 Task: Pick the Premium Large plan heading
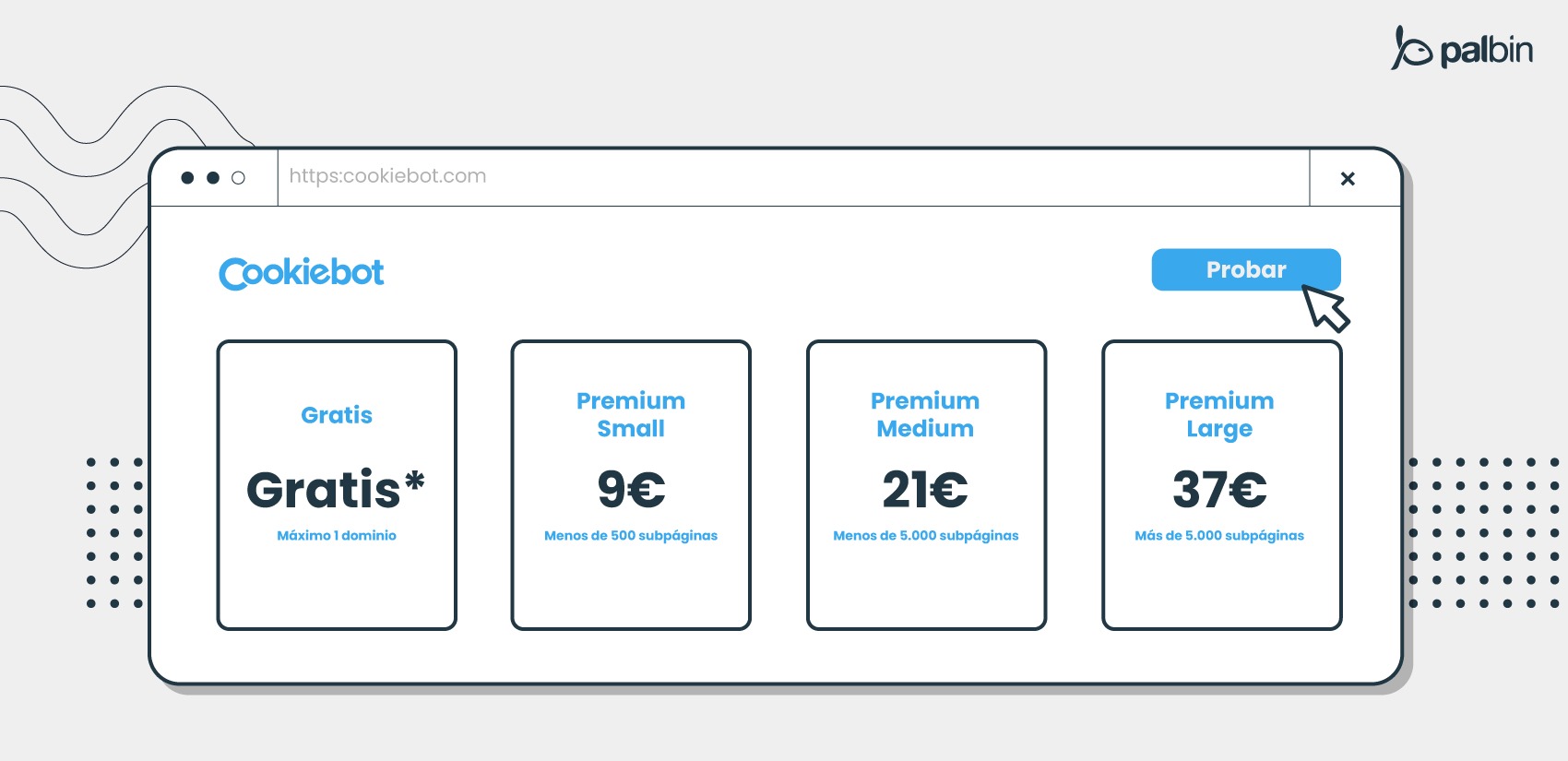pyautogui.click(x=1219, y=415)
